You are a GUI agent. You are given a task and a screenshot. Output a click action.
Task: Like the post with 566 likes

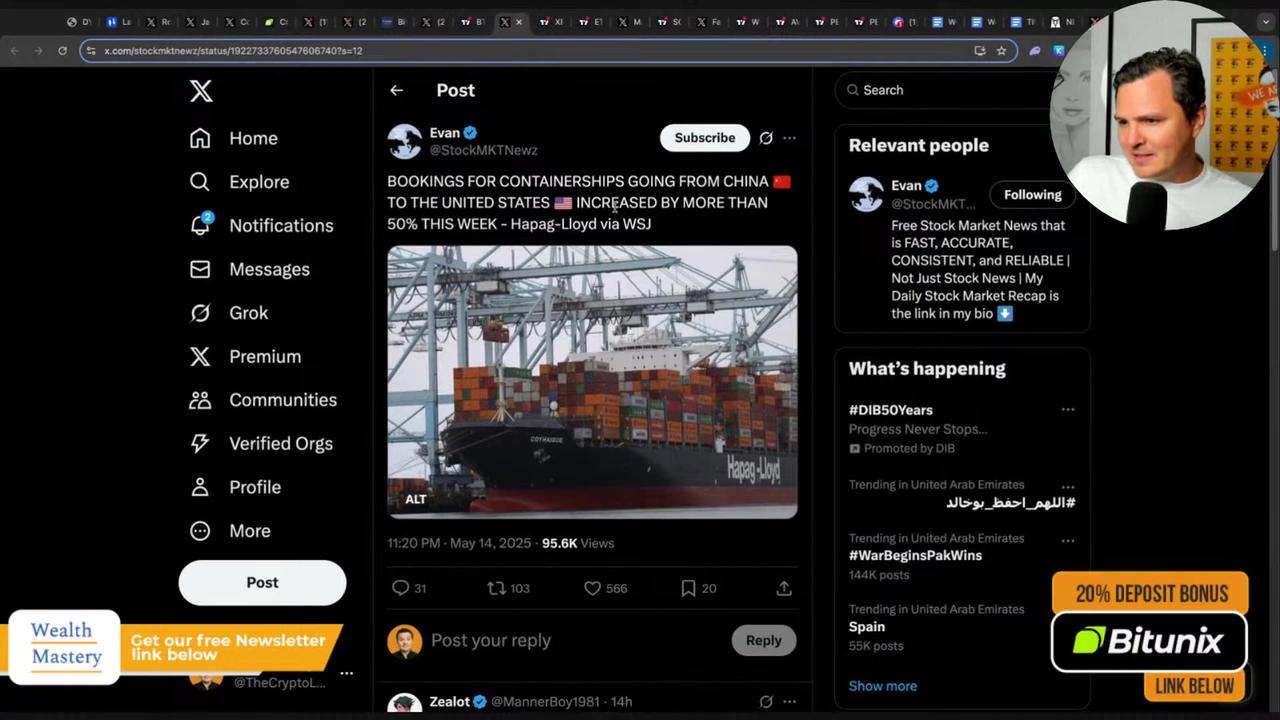(x=592, y=588)
